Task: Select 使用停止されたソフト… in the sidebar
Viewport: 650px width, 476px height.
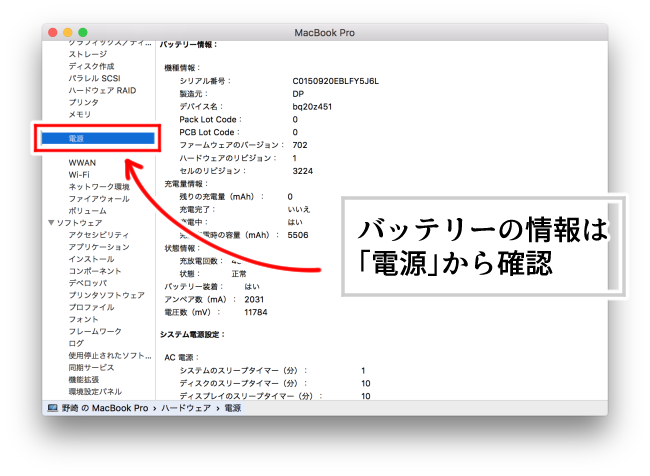Action: point(110,355)
